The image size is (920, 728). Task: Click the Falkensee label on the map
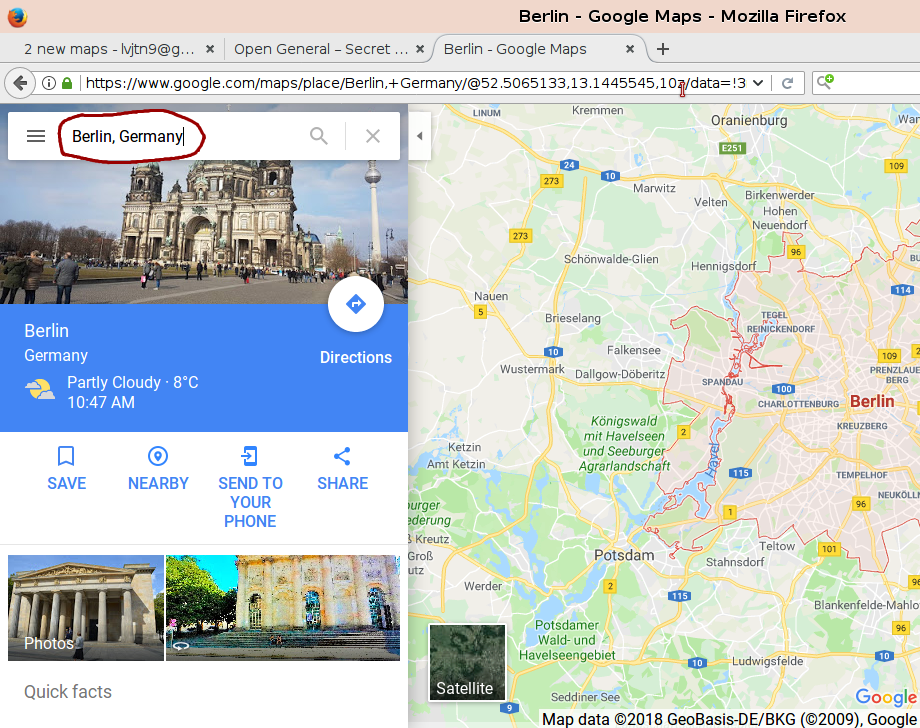click(x=633, y=350)
